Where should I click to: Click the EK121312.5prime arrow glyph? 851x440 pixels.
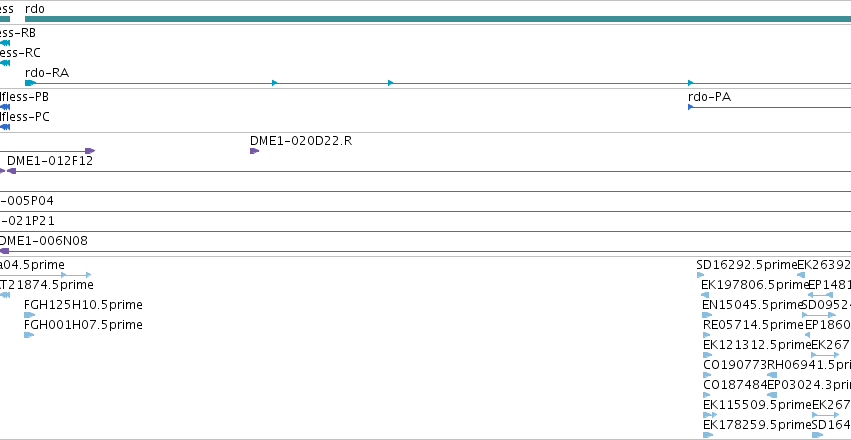point(708,355)
